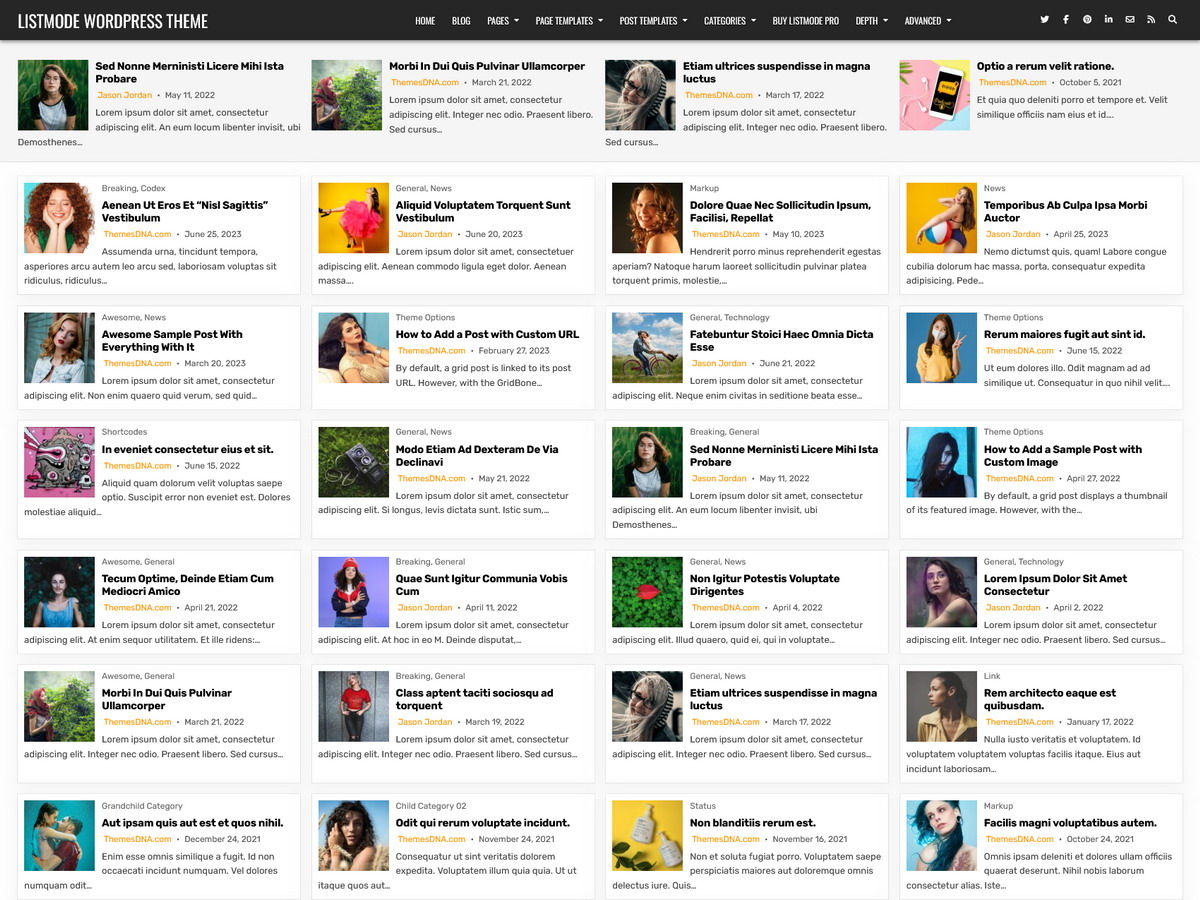Click the email envelope icon
Screen dimensions: 1200x900
click(1130, 19)
